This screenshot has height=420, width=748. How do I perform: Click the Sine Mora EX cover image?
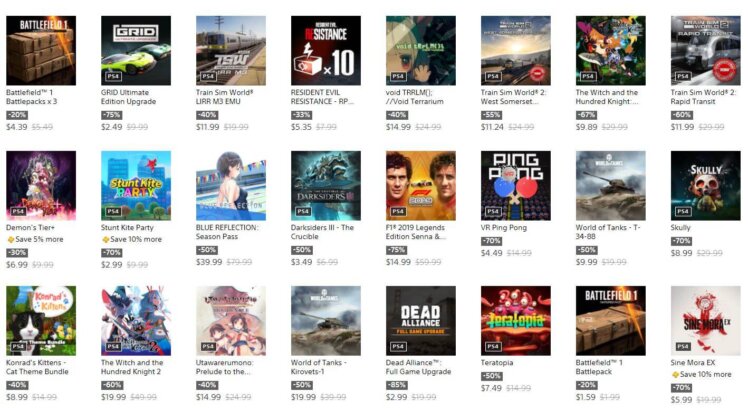(x=706, y=321)
